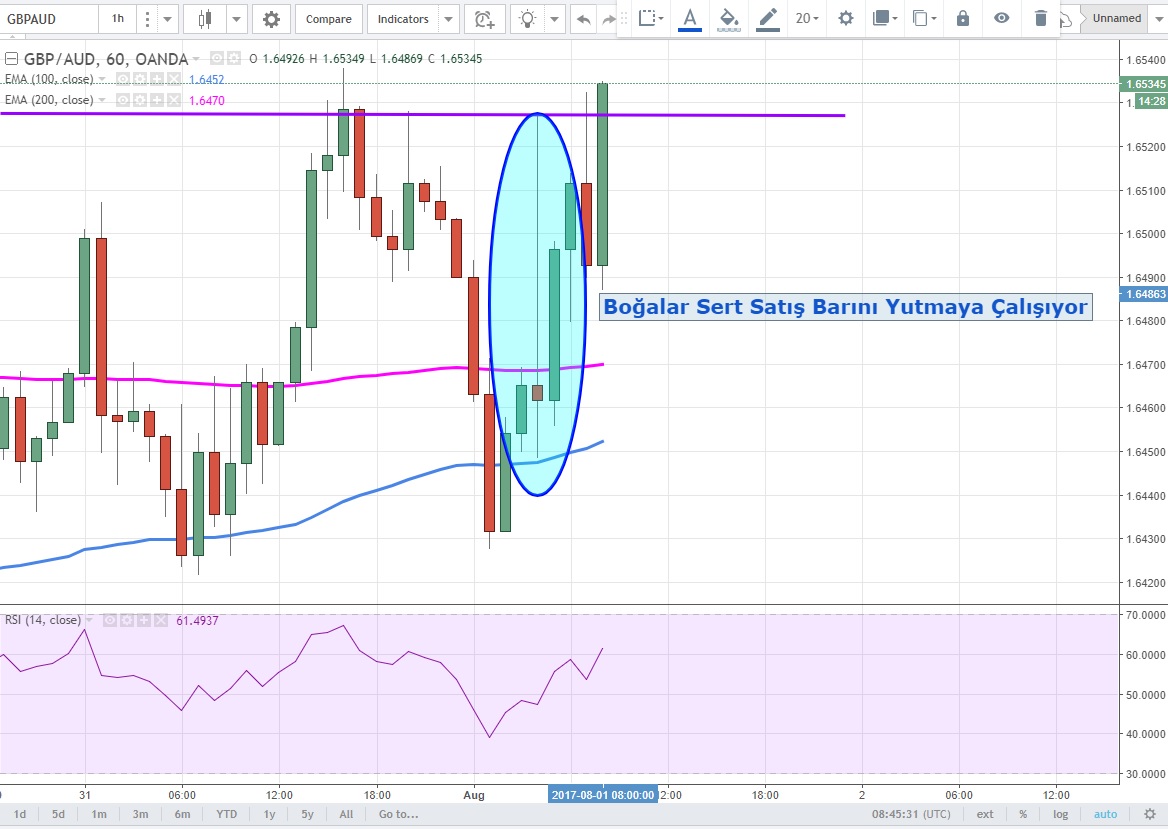Image resolution: width=1168 pixels, height=829 pixels.
Task: Click the pencil border color tool
Action: (767, 18)
